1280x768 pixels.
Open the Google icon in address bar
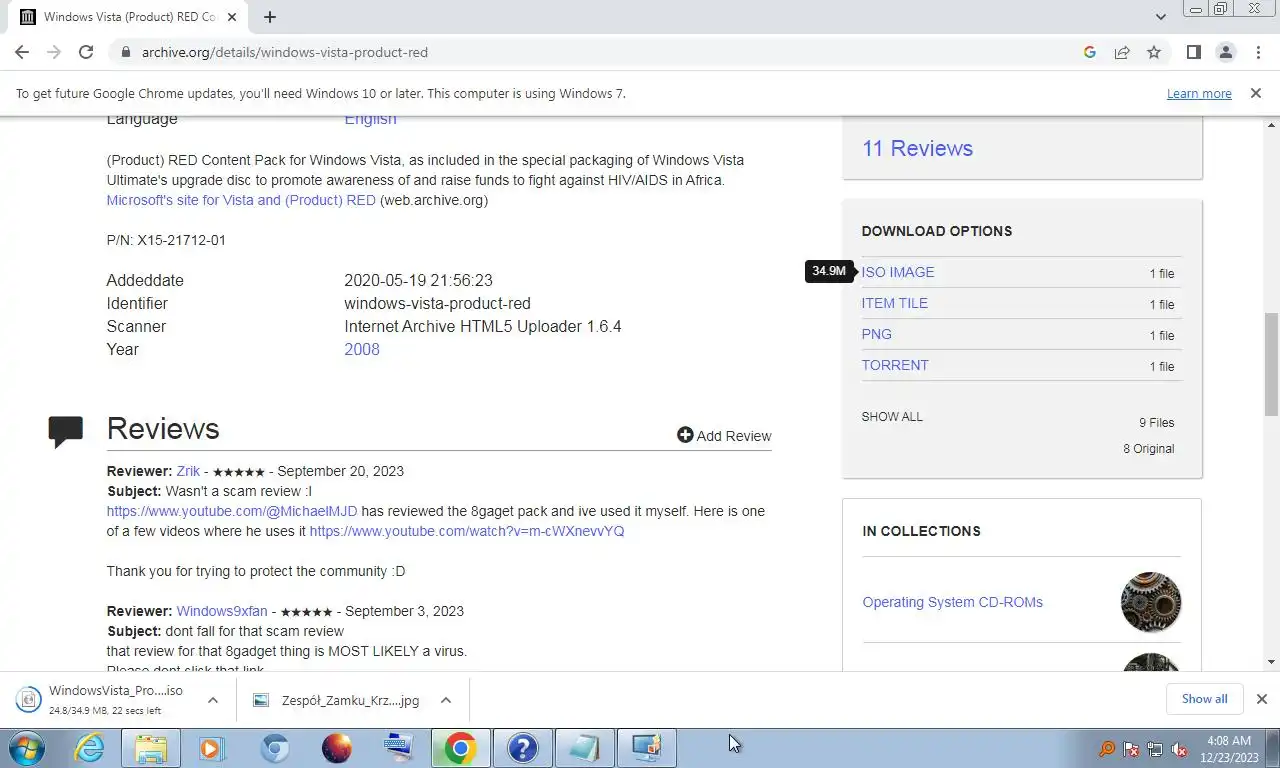pyautogui.click(x=1090, y=52)
